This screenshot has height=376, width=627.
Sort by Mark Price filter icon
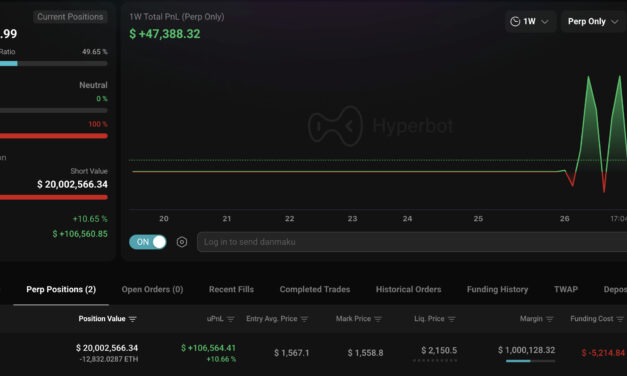click(x=378, y=319)
